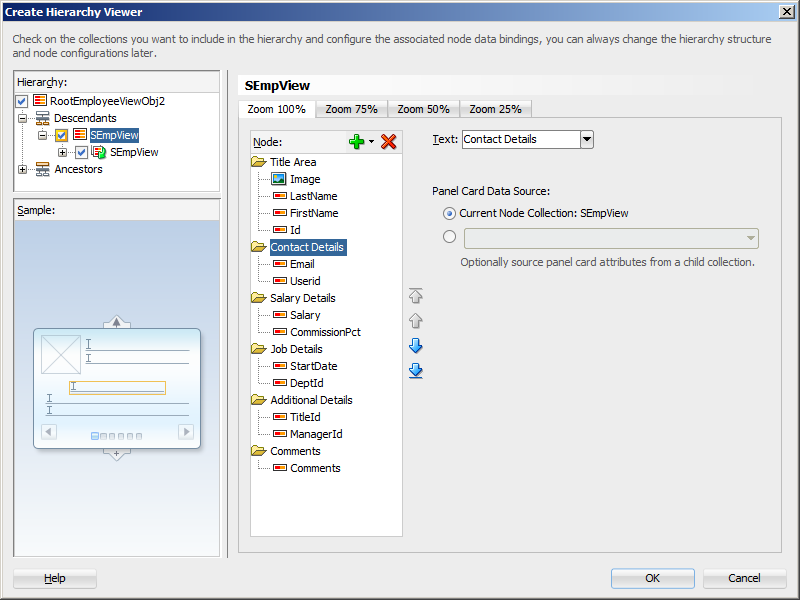Image resolution: width=800 pixels, height=600 pixels.
Task: Click the move to bottom arrow icon
Action: coord(416,370)
